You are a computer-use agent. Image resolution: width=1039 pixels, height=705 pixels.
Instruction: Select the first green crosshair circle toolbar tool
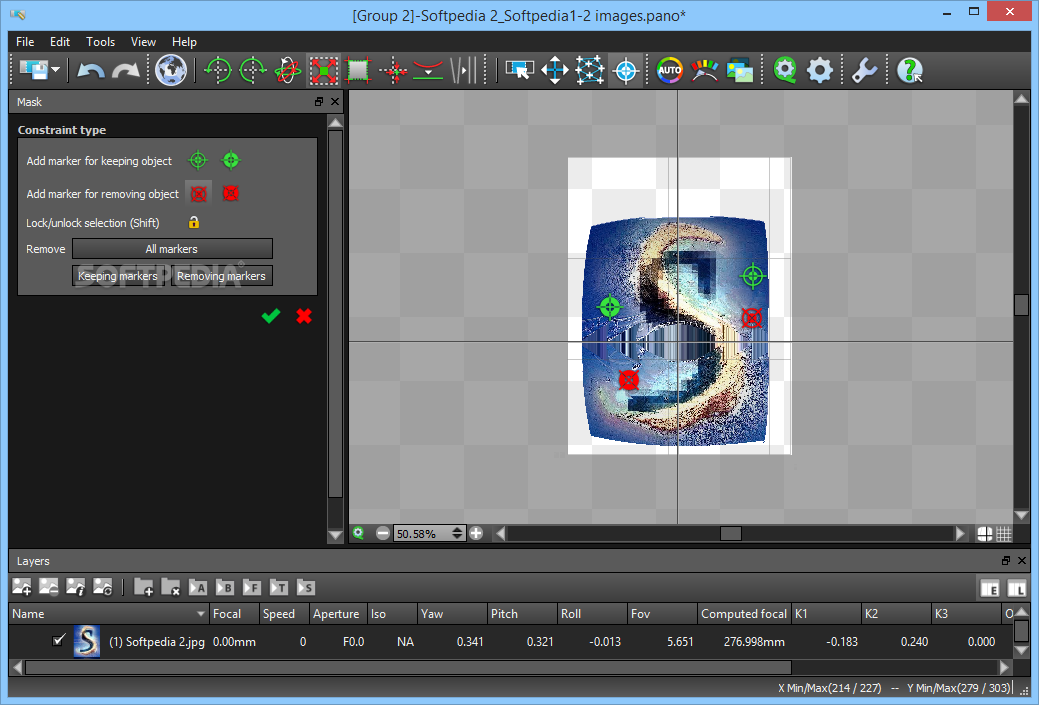(217, 70)
